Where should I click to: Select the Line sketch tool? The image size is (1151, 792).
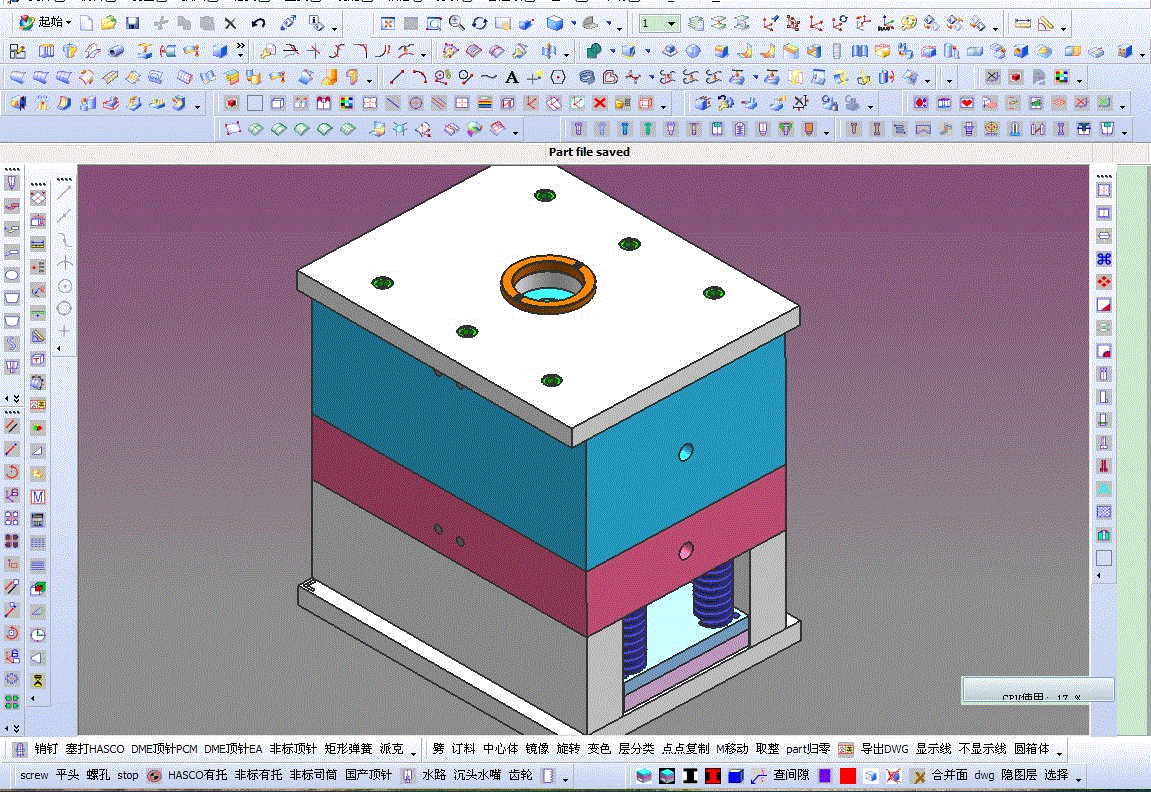(396, 76)
